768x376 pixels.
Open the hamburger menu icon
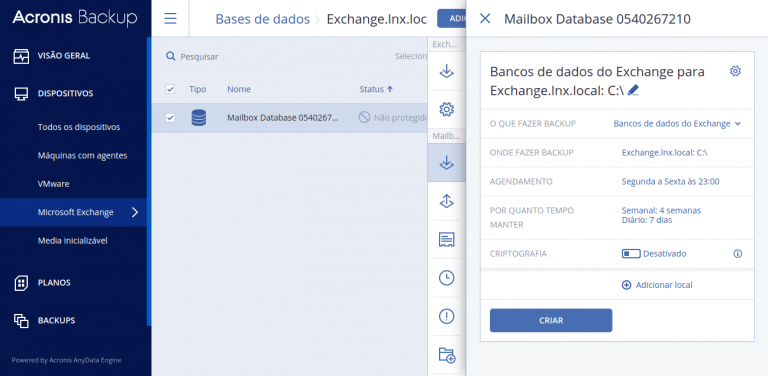pyautogui.click(x=170, y=19)
